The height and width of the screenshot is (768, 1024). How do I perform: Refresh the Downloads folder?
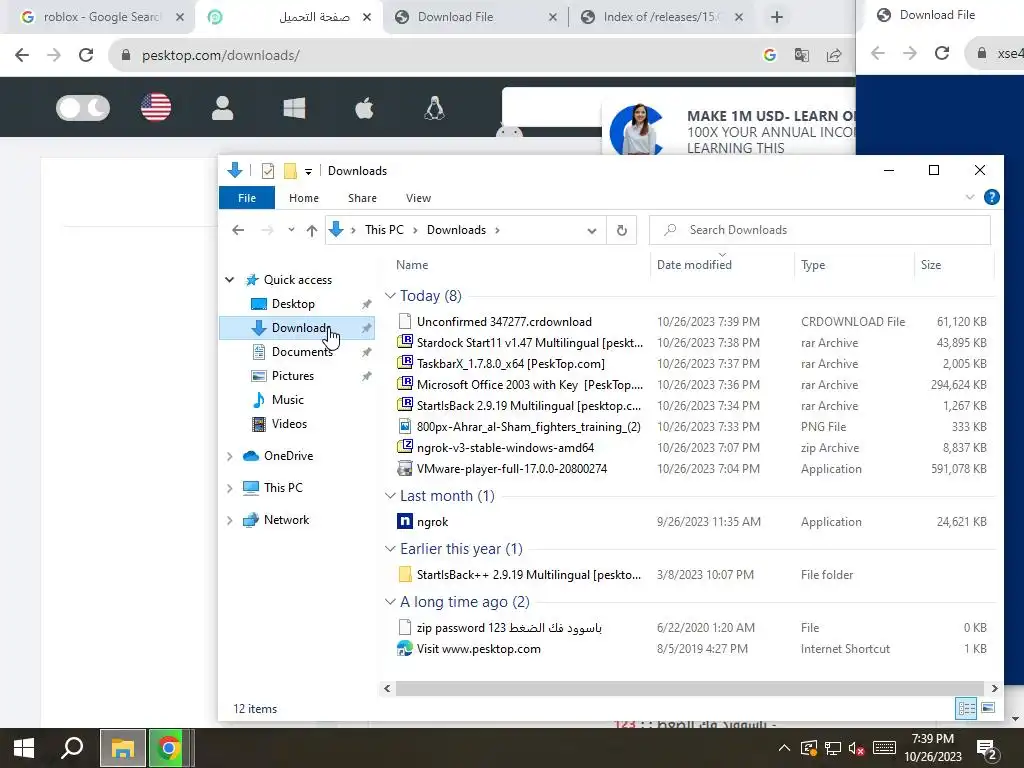[x=622, y=231]
